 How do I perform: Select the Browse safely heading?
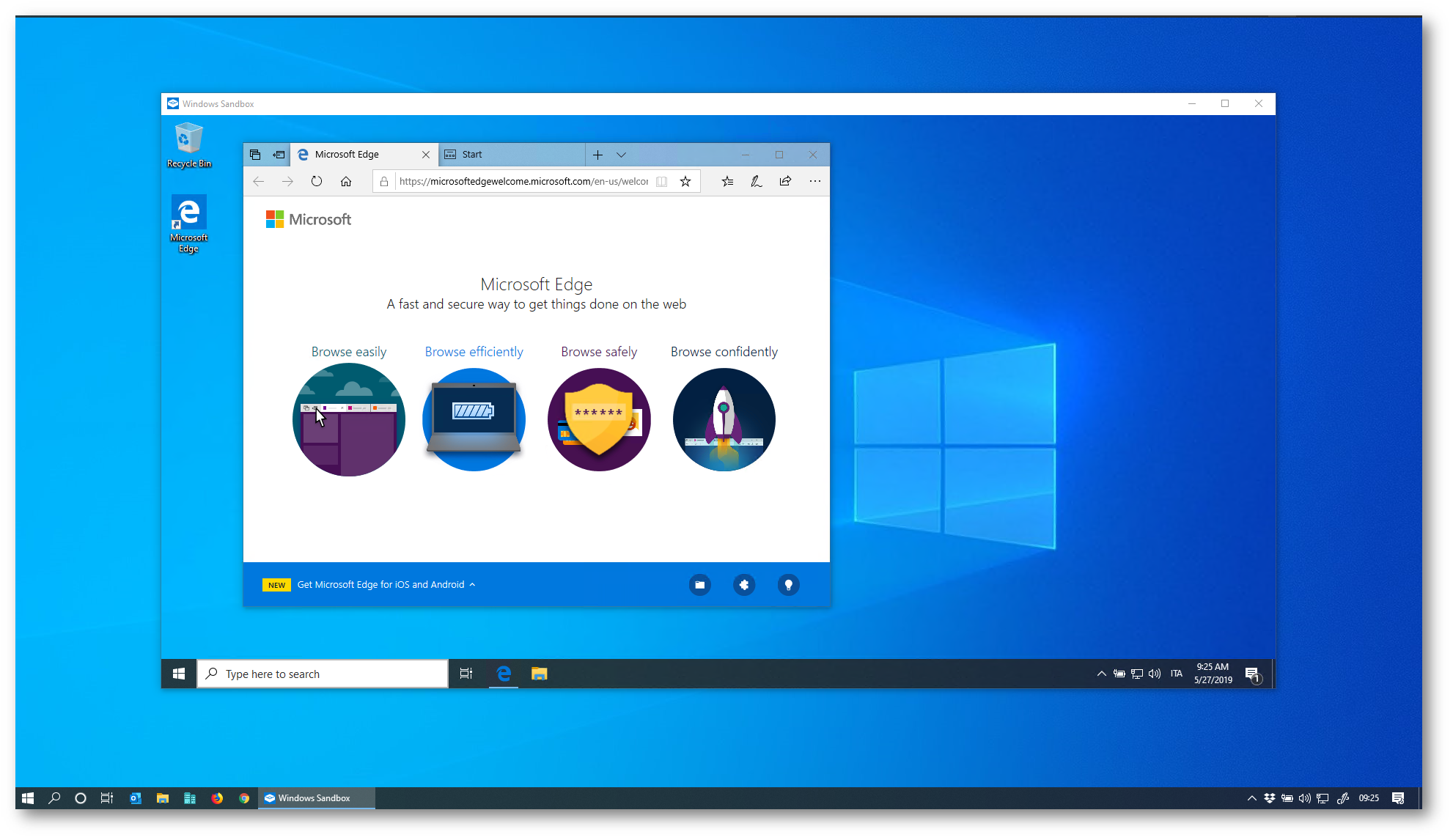point(599,352)
